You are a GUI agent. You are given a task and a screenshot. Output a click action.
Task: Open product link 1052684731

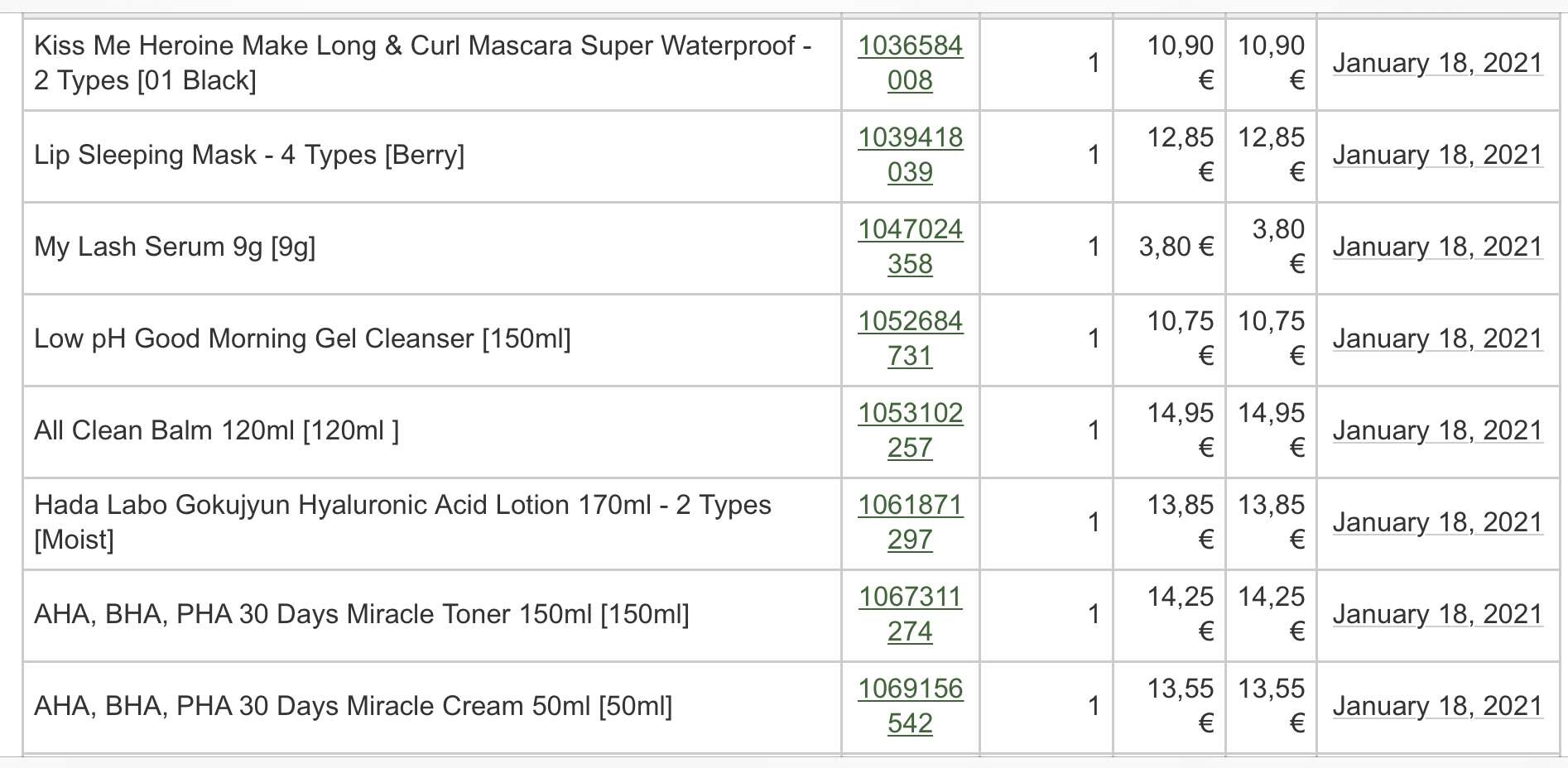[x=910, y=338]
